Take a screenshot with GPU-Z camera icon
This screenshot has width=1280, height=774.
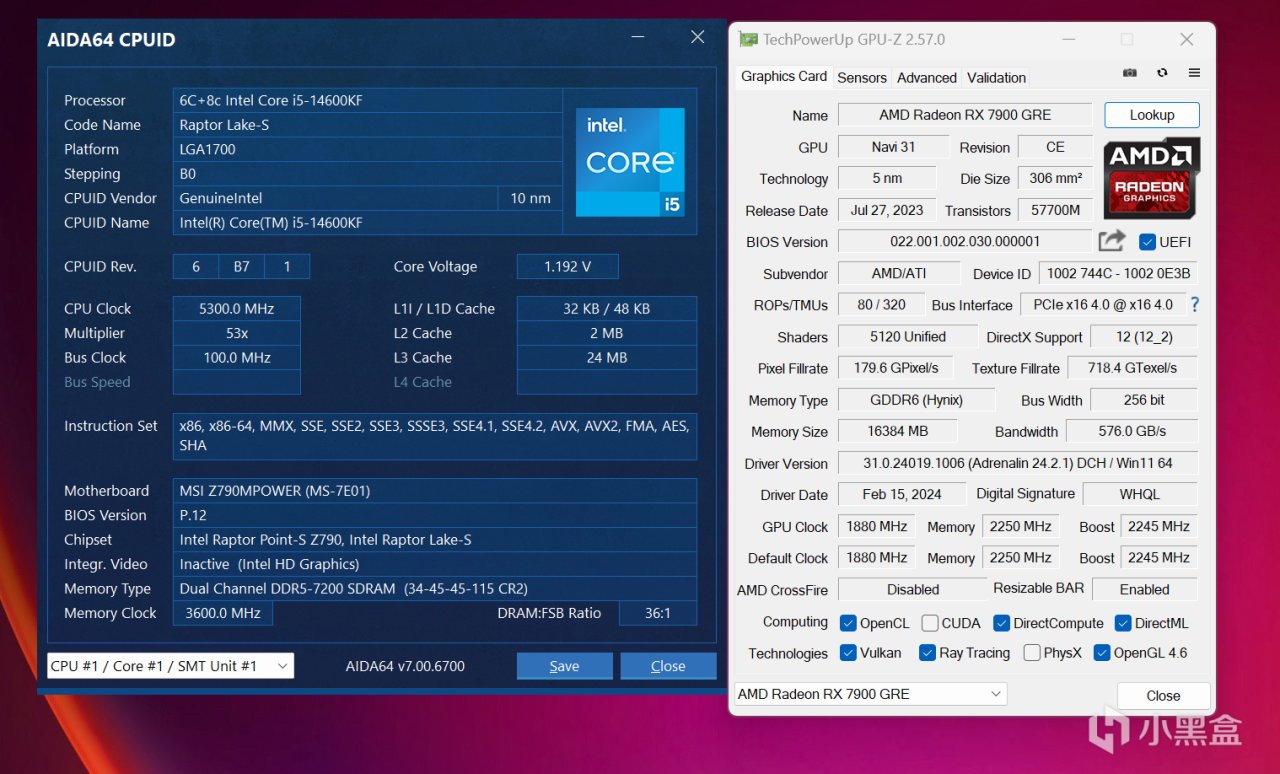tap(1130, 73)
